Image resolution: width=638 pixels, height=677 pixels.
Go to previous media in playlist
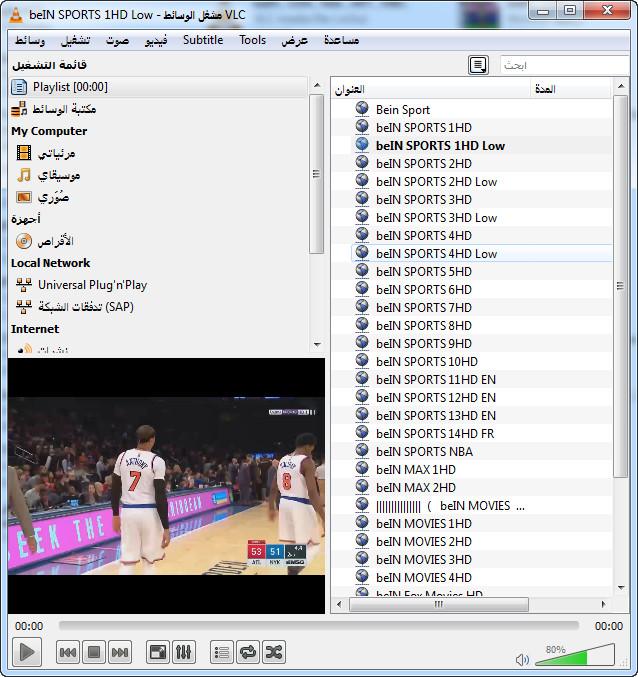pos(68,652)
